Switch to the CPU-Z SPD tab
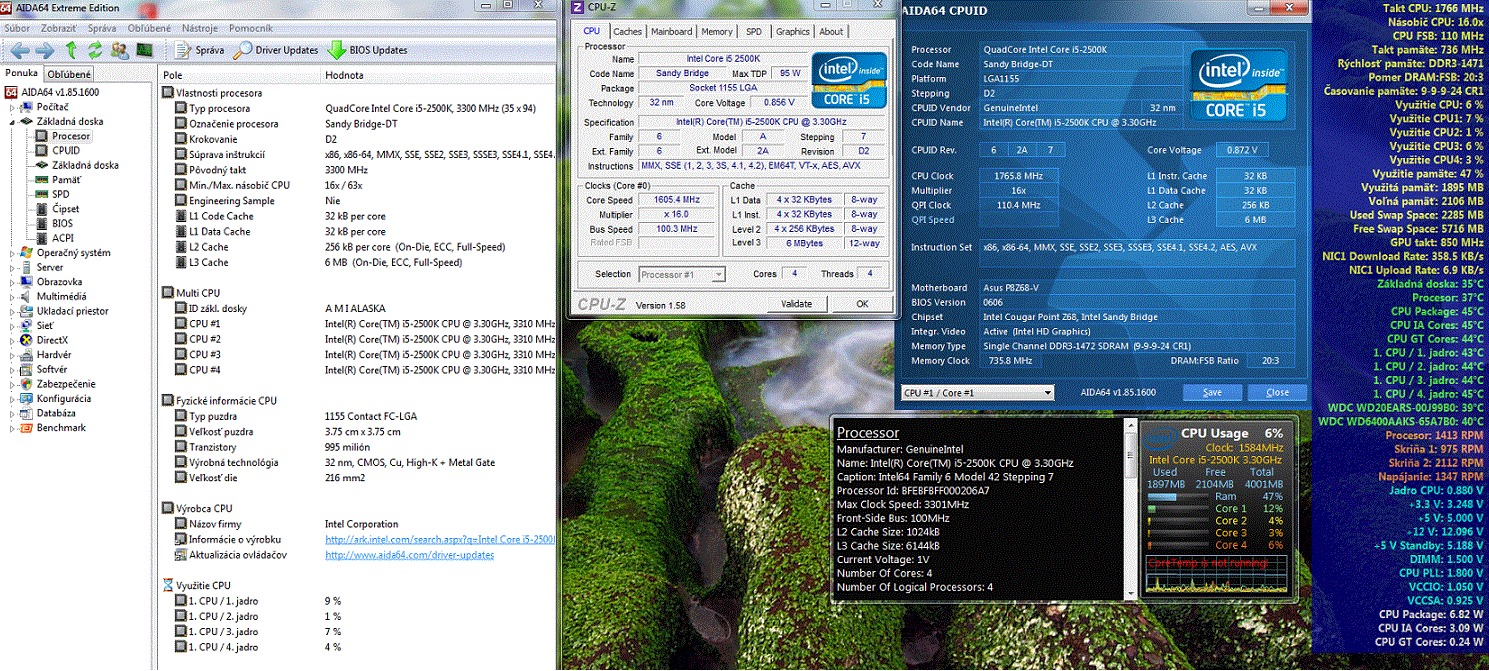Viewport: 1489px width, 671px height. click(x=754, y=32)
